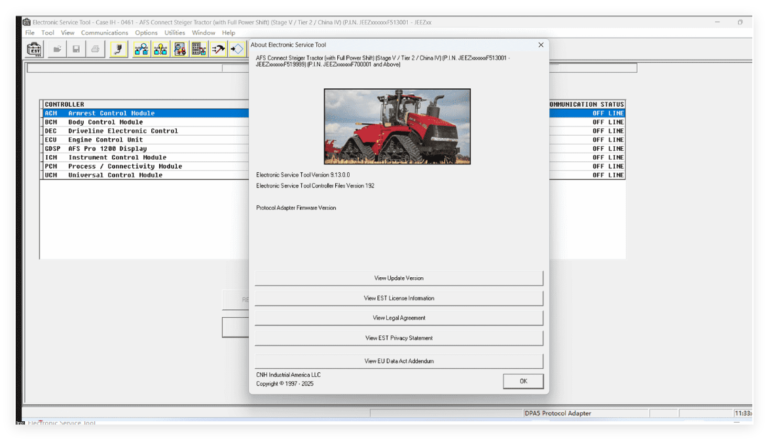Click Electronic Service Tool Version 9.13.0.0 text
The image size is (768, 439).
pos(303,175)
